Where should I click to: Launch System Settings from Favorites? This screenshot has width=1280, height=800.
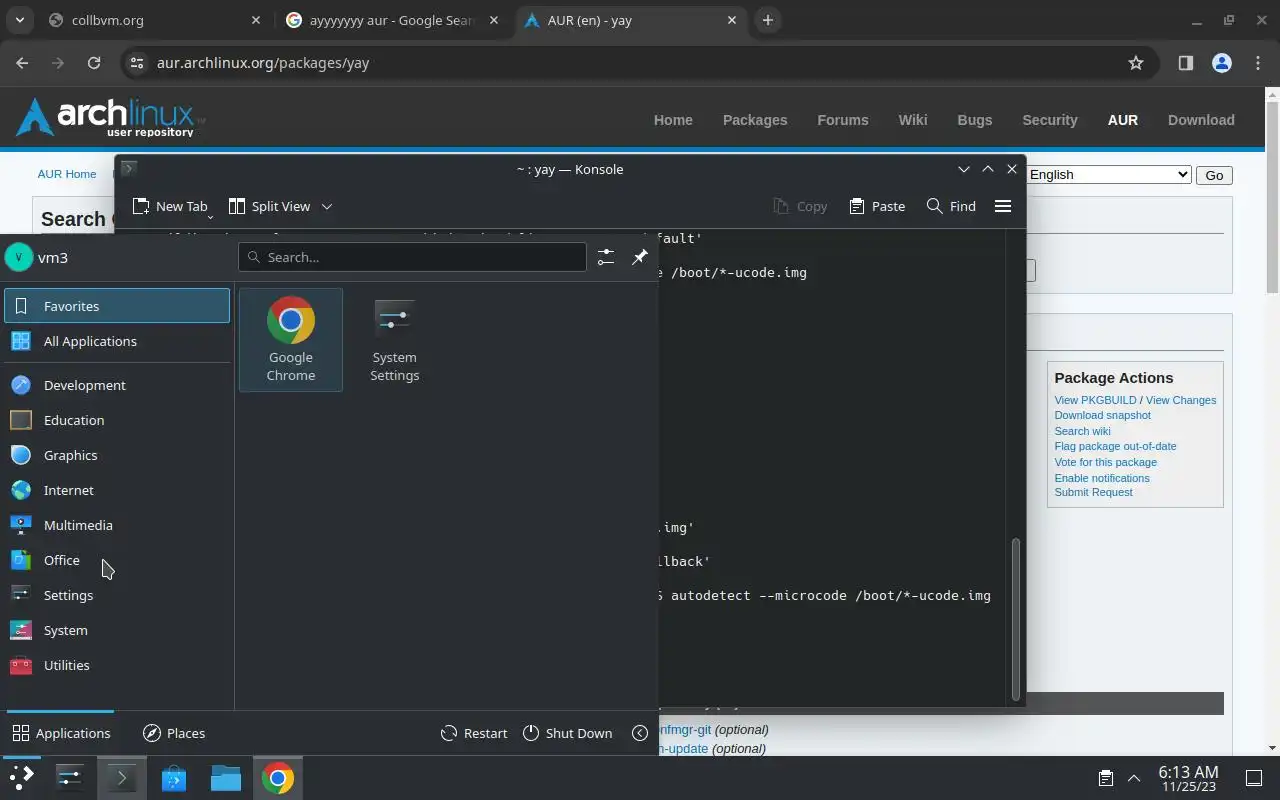[x=394, y=340]
